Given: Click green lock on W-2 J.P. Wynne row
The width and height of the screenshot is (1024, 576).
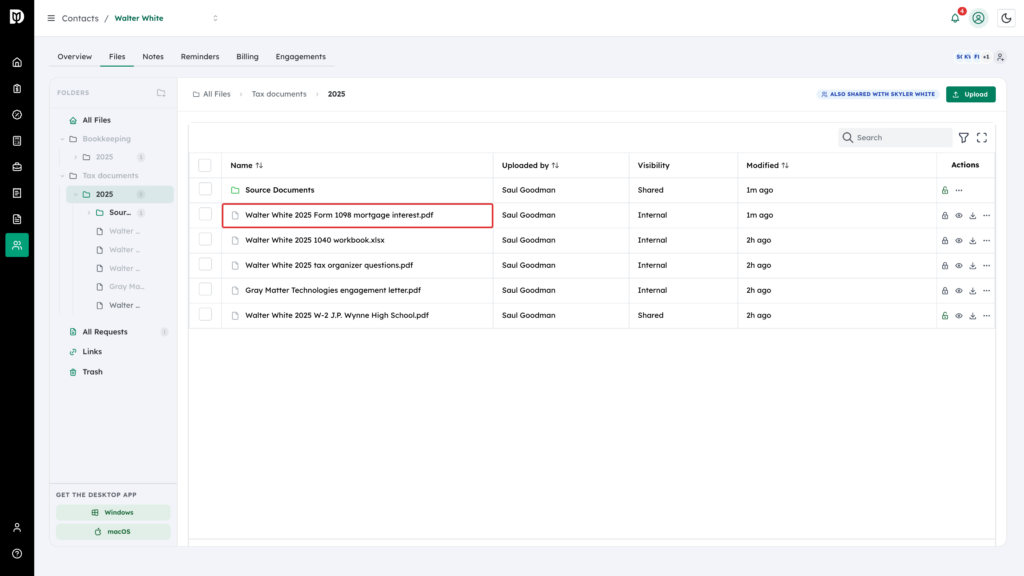Looking at the screenshot, I should (x=944, y=315).
